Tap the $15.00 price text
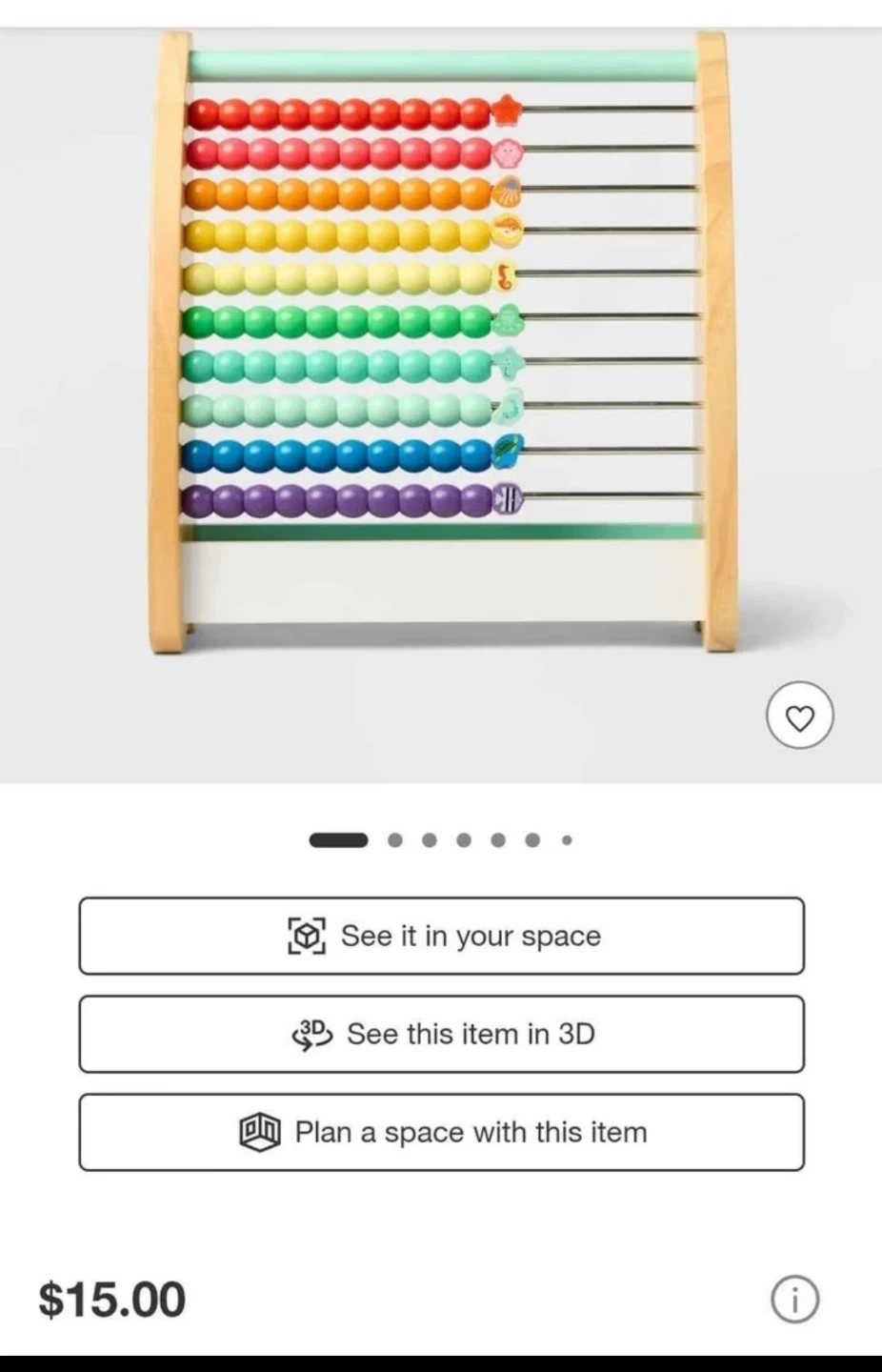This screenshot has width=882, height=1372. point(112,1300)
